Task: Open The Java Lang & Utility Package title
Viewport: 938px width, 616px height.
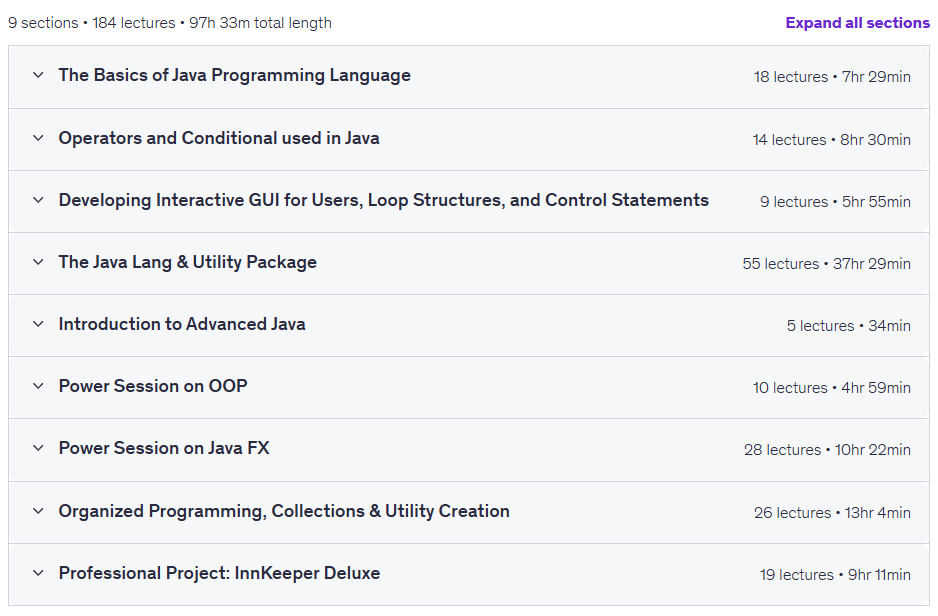Action: [x=188, y=262]
